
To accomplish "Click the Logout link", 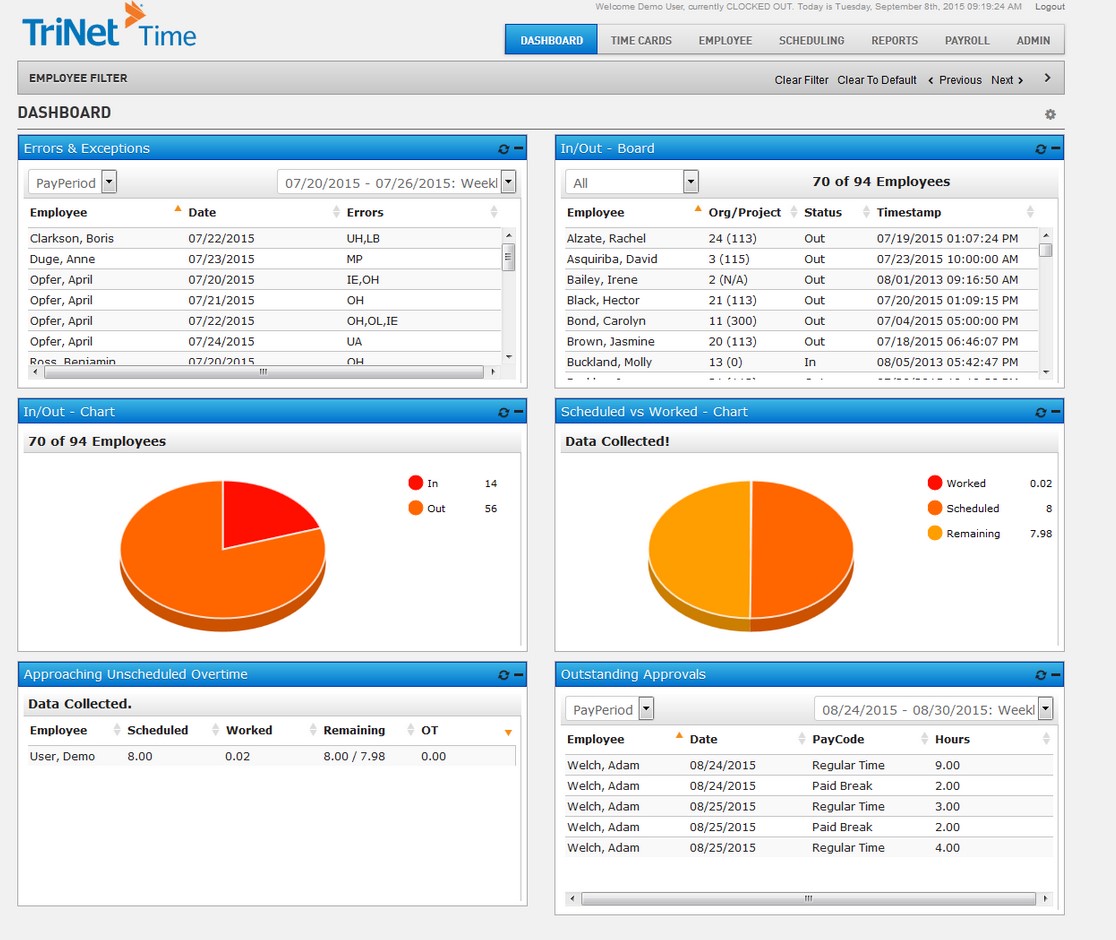I will pyautogui.click(x=1050, y=6).
